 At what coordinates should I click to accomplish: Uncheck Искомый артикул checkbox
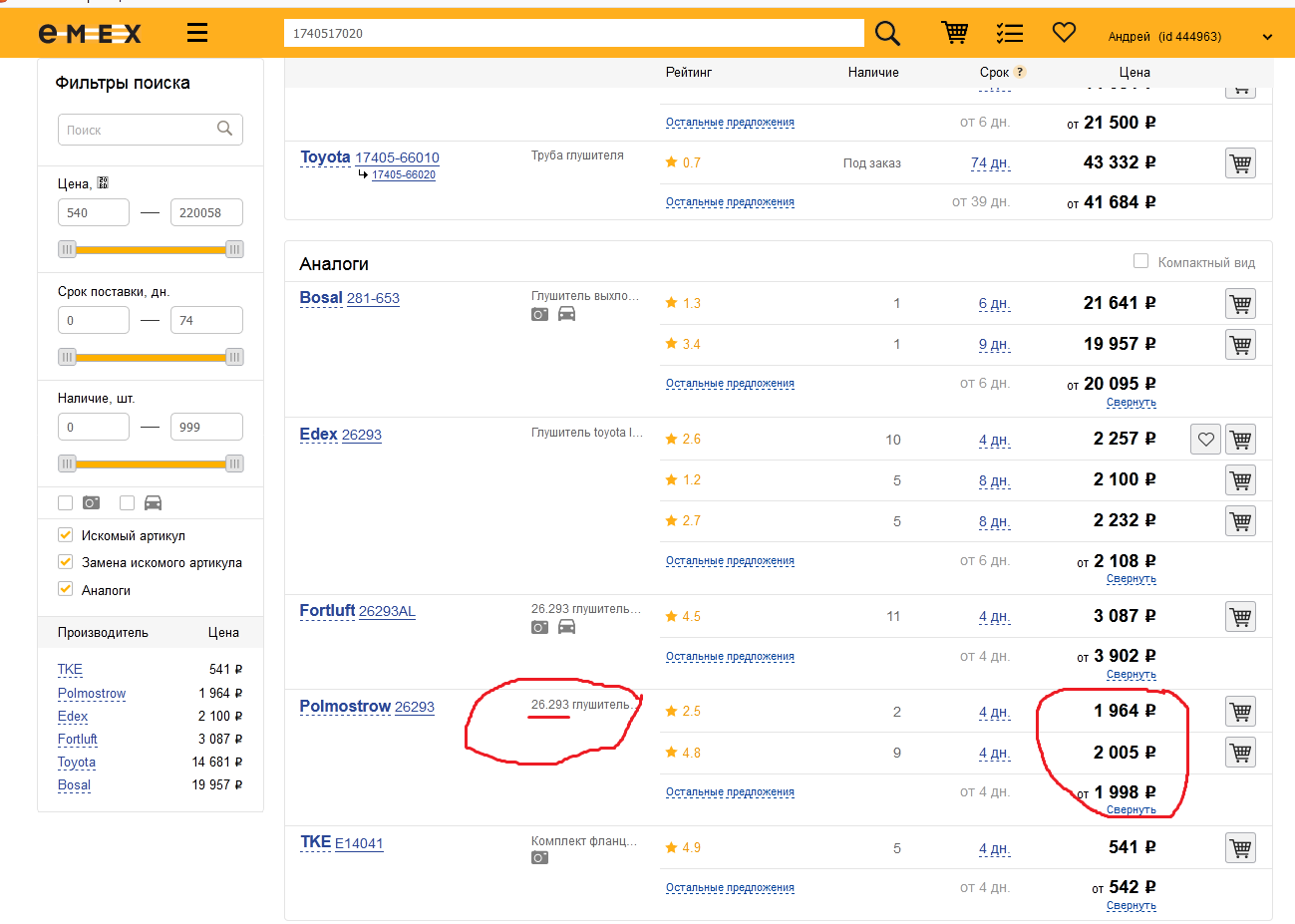point(66,535)
